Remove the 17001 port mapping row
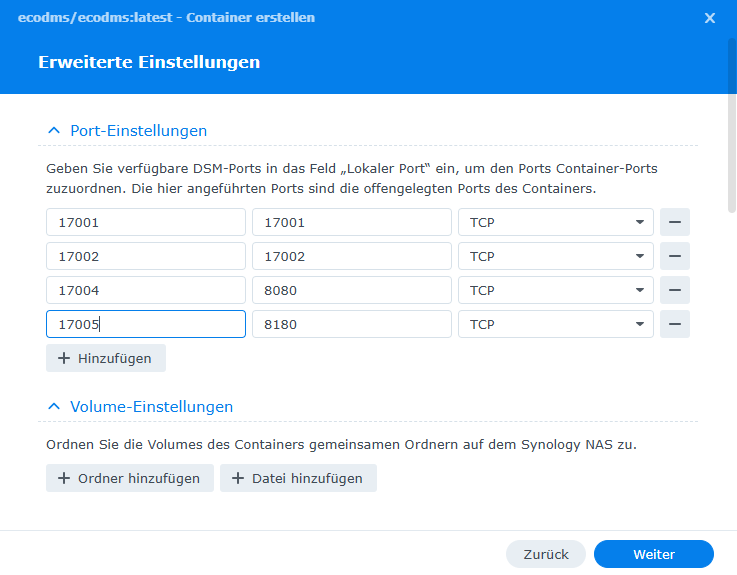737x575 pixels. coord(674,222)
